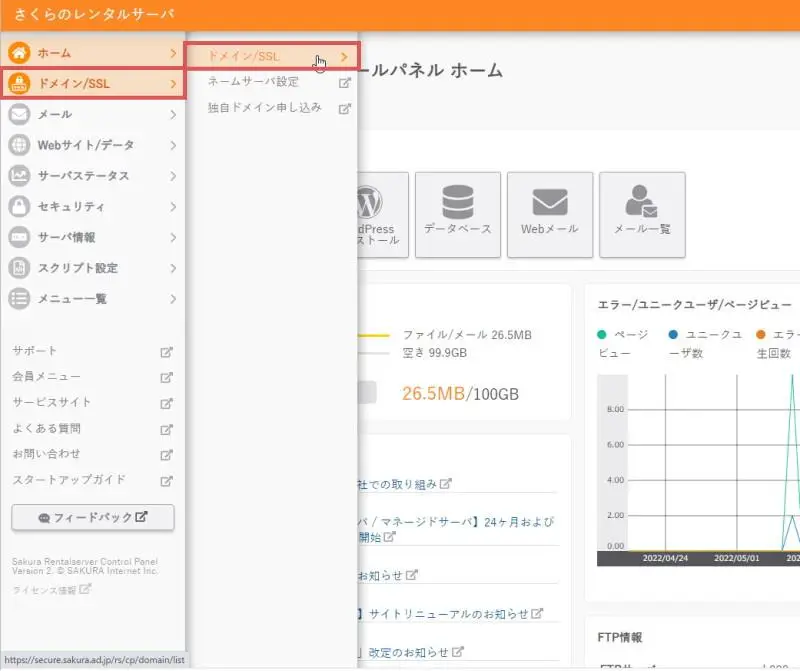The image size is (800, 671).
Task: Expand the メール menu chevron
Action: tap(173, 115)
